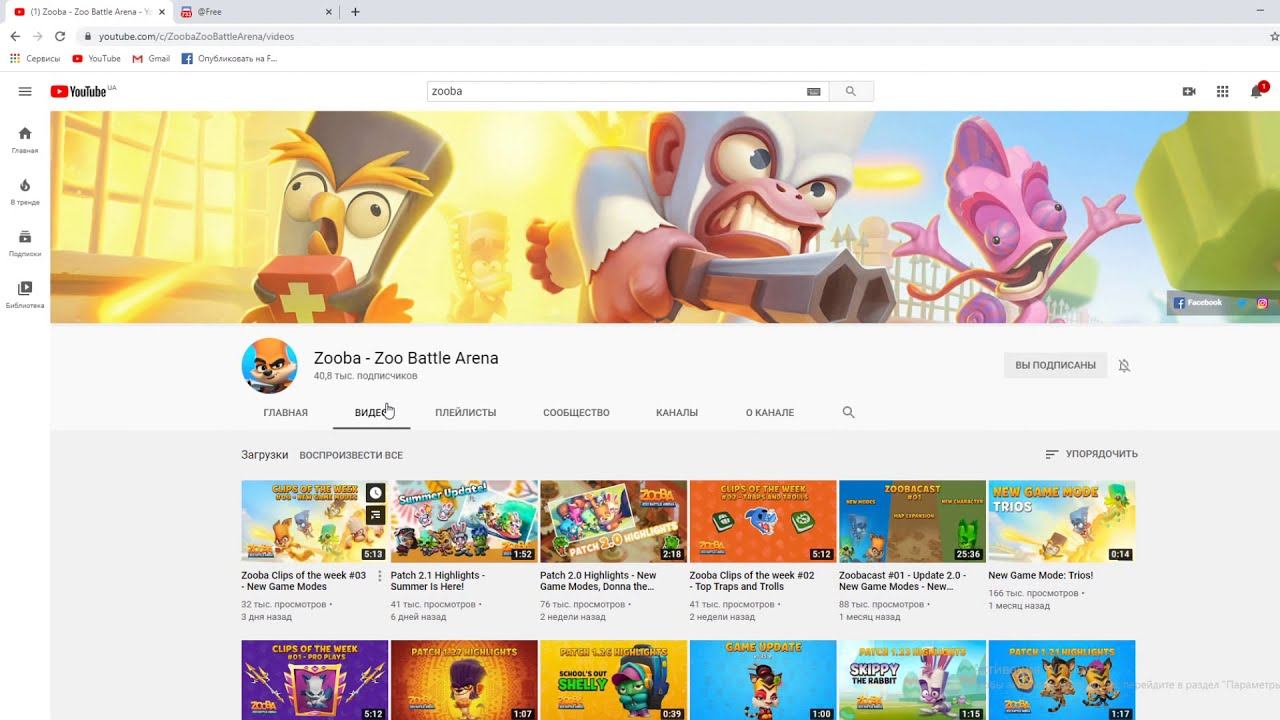Open the YouTube apps grid icon
Viewport: 1280px width, 720px height.
pos(1222,91)
